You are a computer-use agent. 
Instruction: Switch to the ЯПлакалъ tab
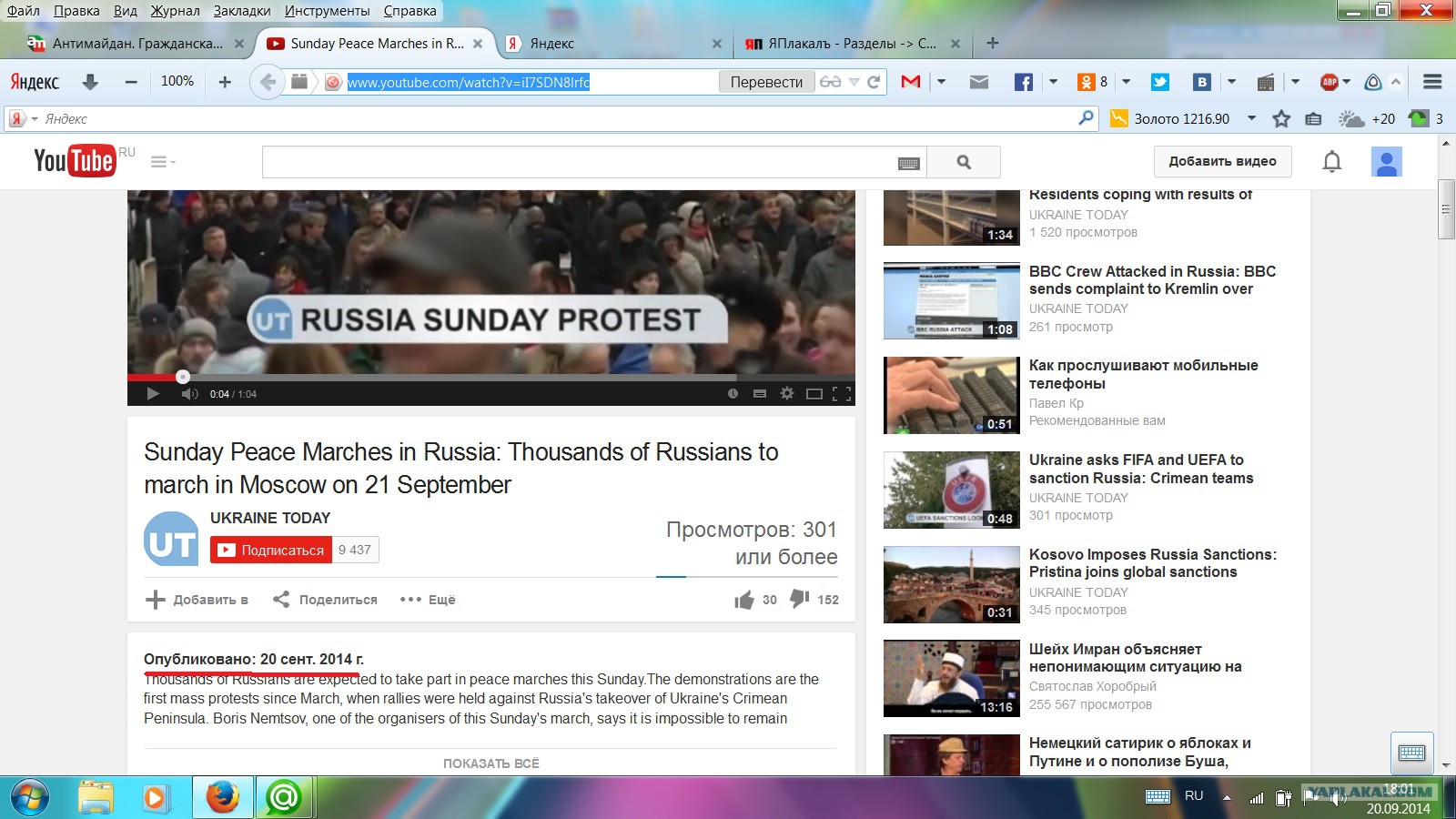click(x=853, y=43)
